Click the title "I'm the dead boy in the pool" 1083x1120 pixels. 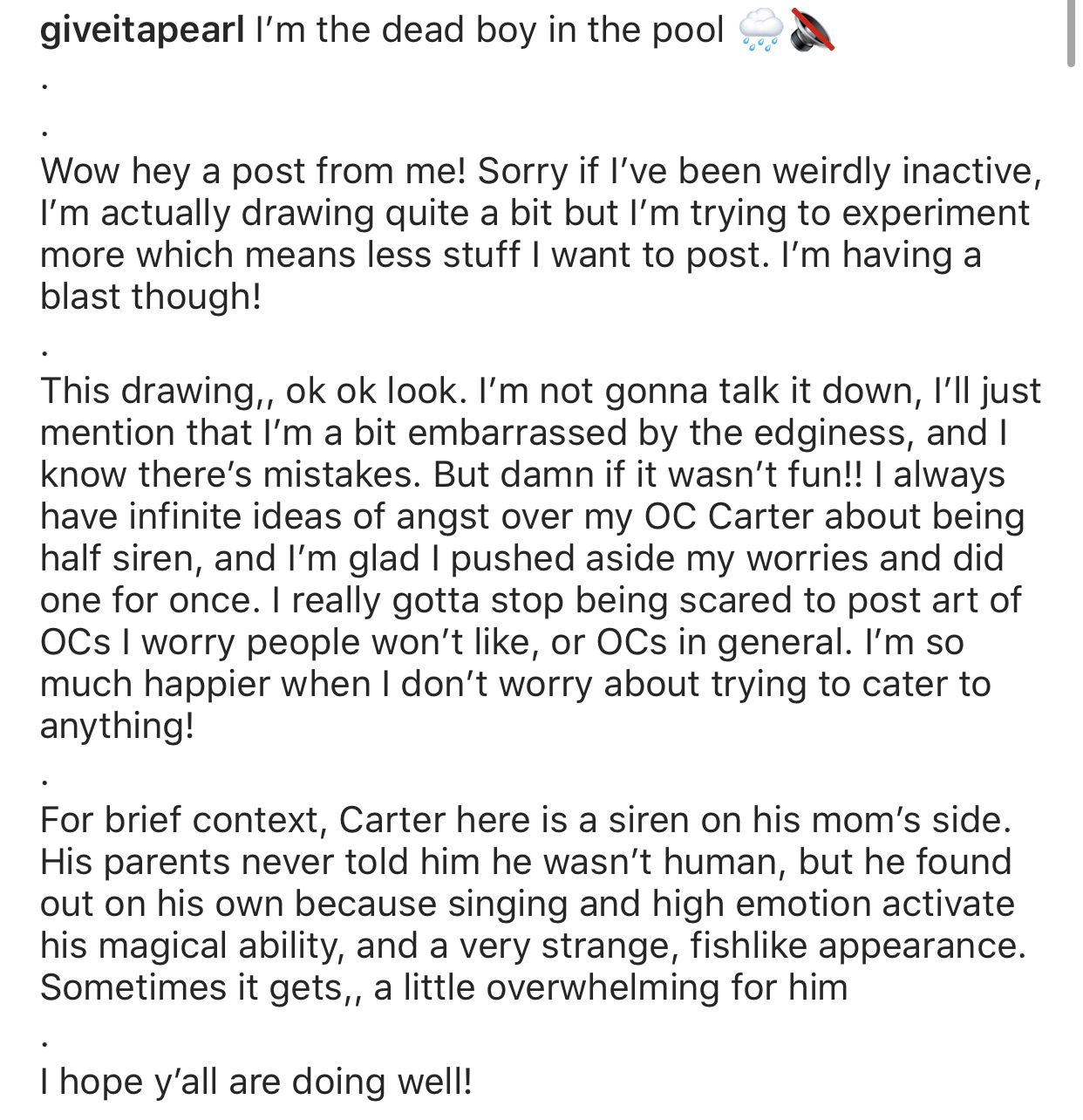(489, 31)
